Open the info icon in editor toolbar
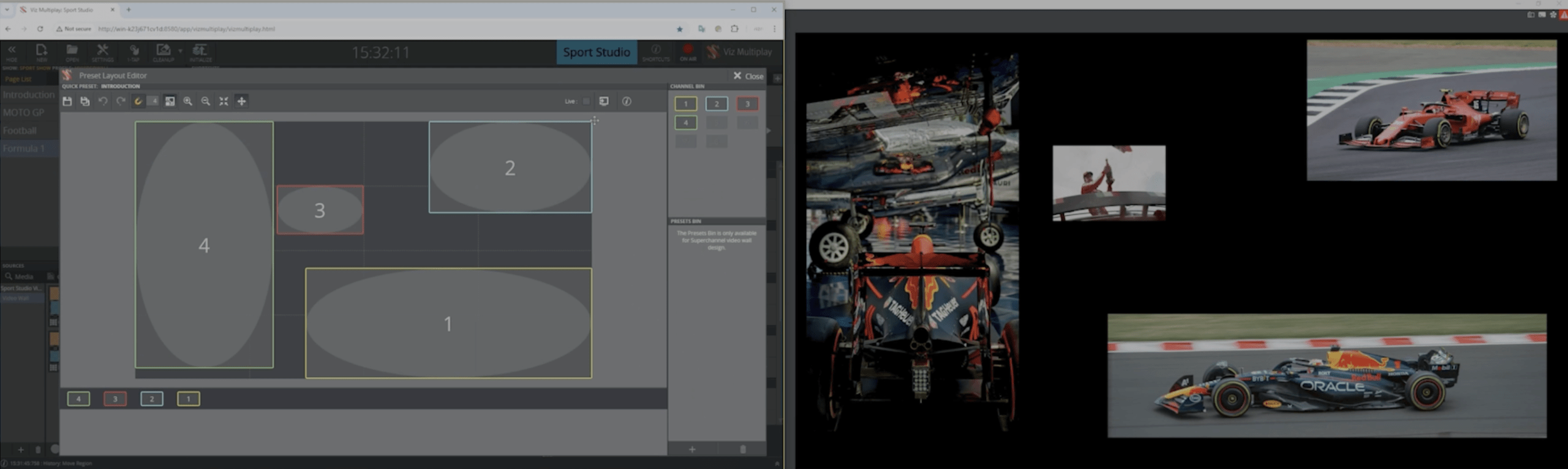The height and width of the screenshot is (469, 1568). (x=627, y=102)
